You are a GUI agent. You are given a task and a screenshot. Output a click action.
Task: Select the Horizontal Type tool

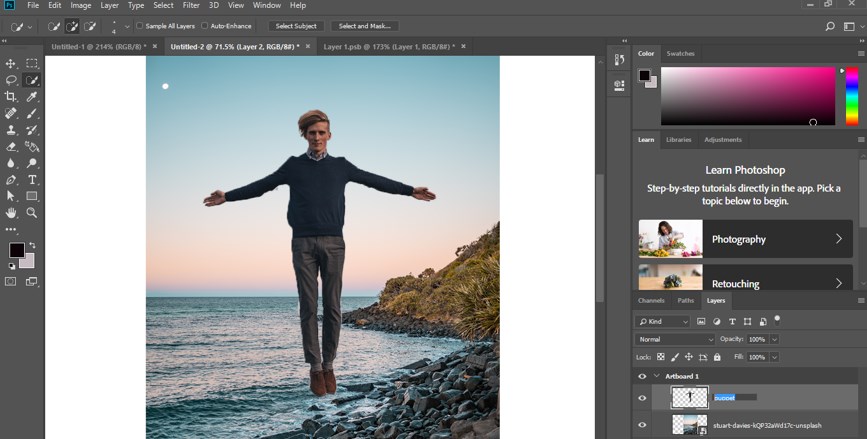(32, 180)
